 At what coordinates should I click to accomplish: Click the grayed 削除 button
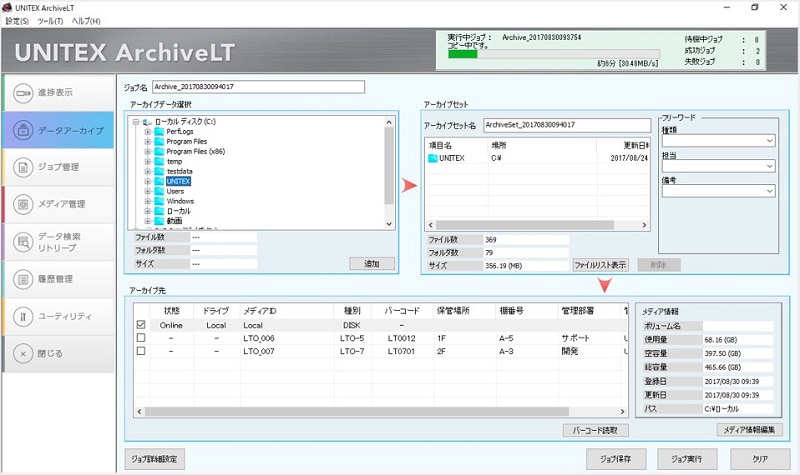coord(659,265)
